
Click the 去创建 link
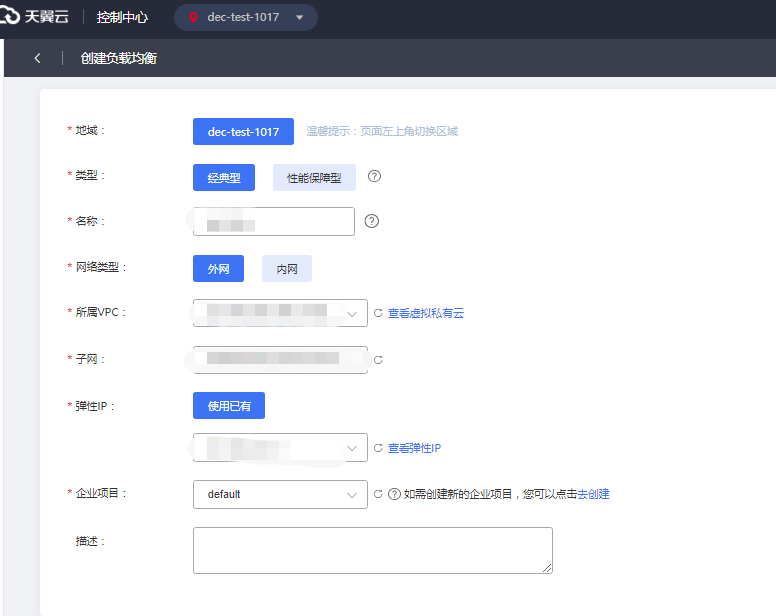[x=593, y=494]
